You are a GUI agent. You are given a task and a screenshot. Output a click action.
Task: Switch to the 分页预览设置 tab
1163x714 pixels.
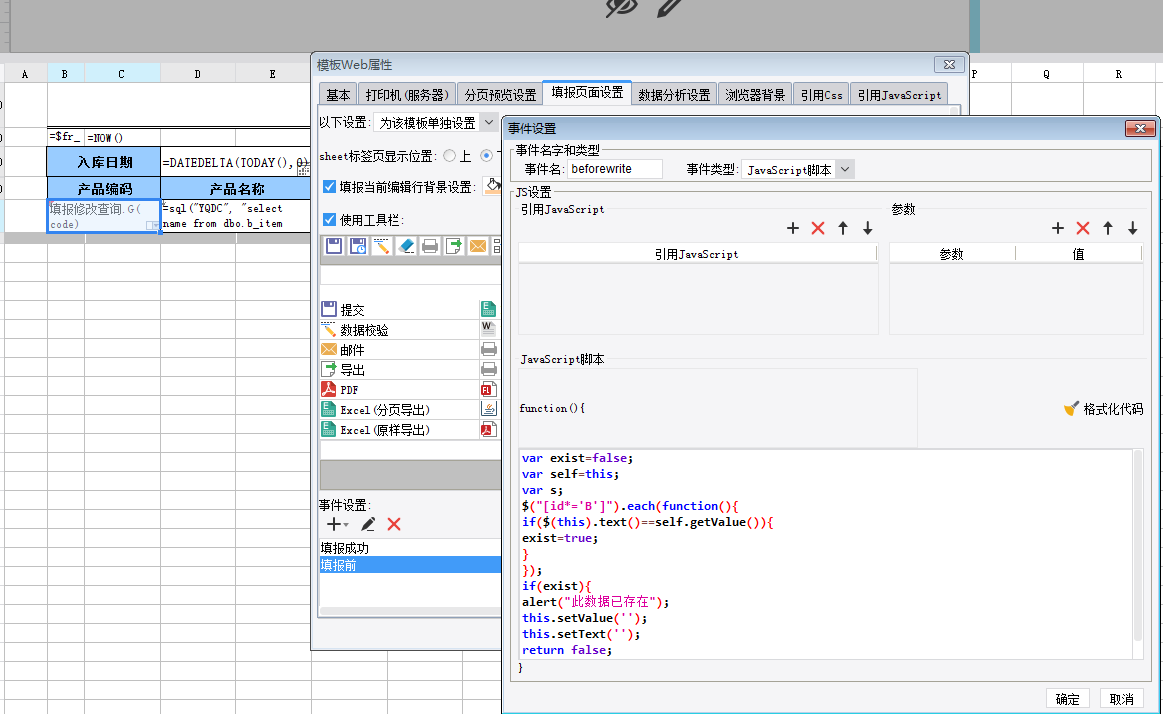(x=500, y=95)
